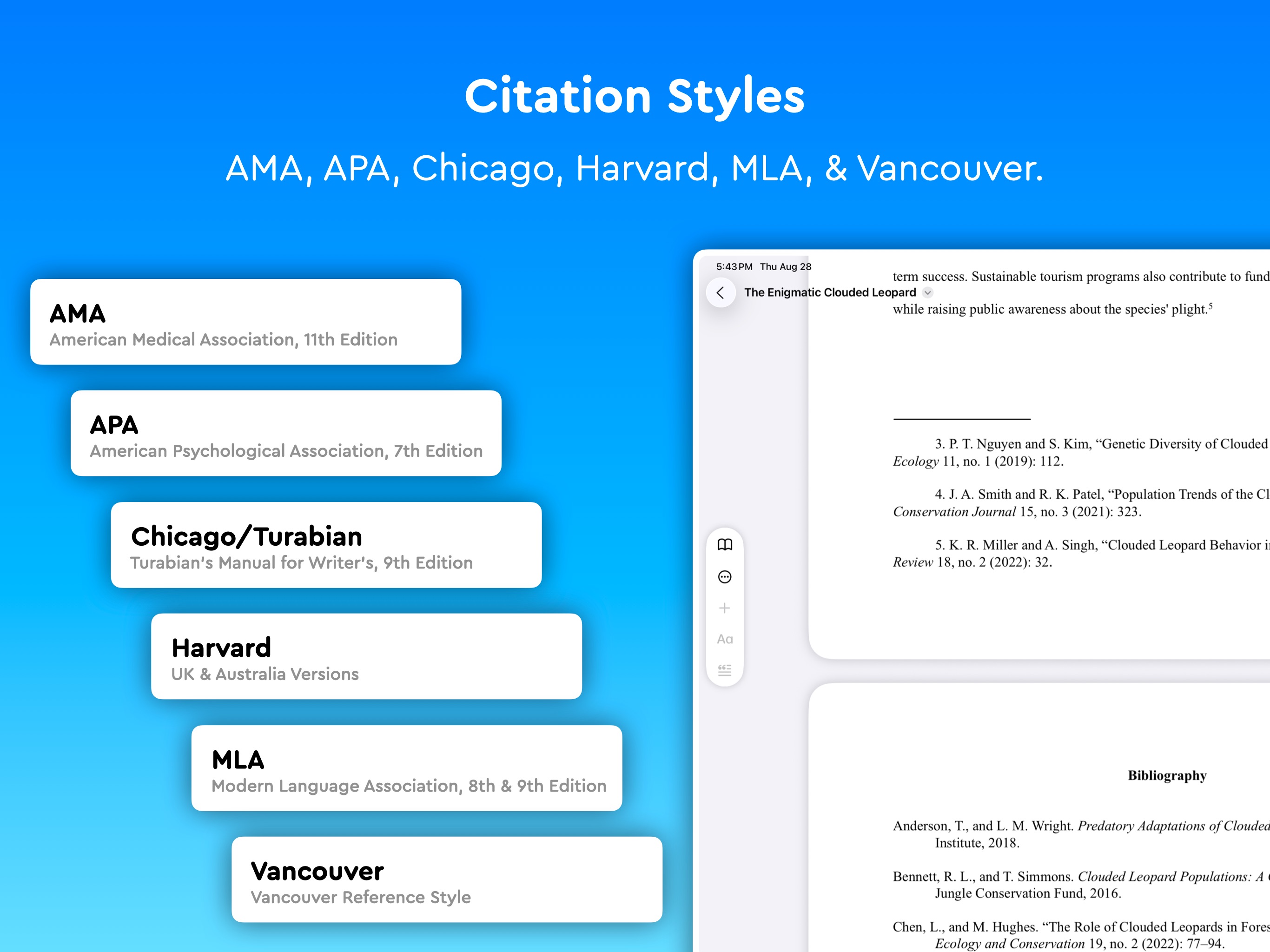Click 'term success. Sustainable tourism' paragraph line
Screen dimensions: 1270x952
click(x=1080, y=277)
